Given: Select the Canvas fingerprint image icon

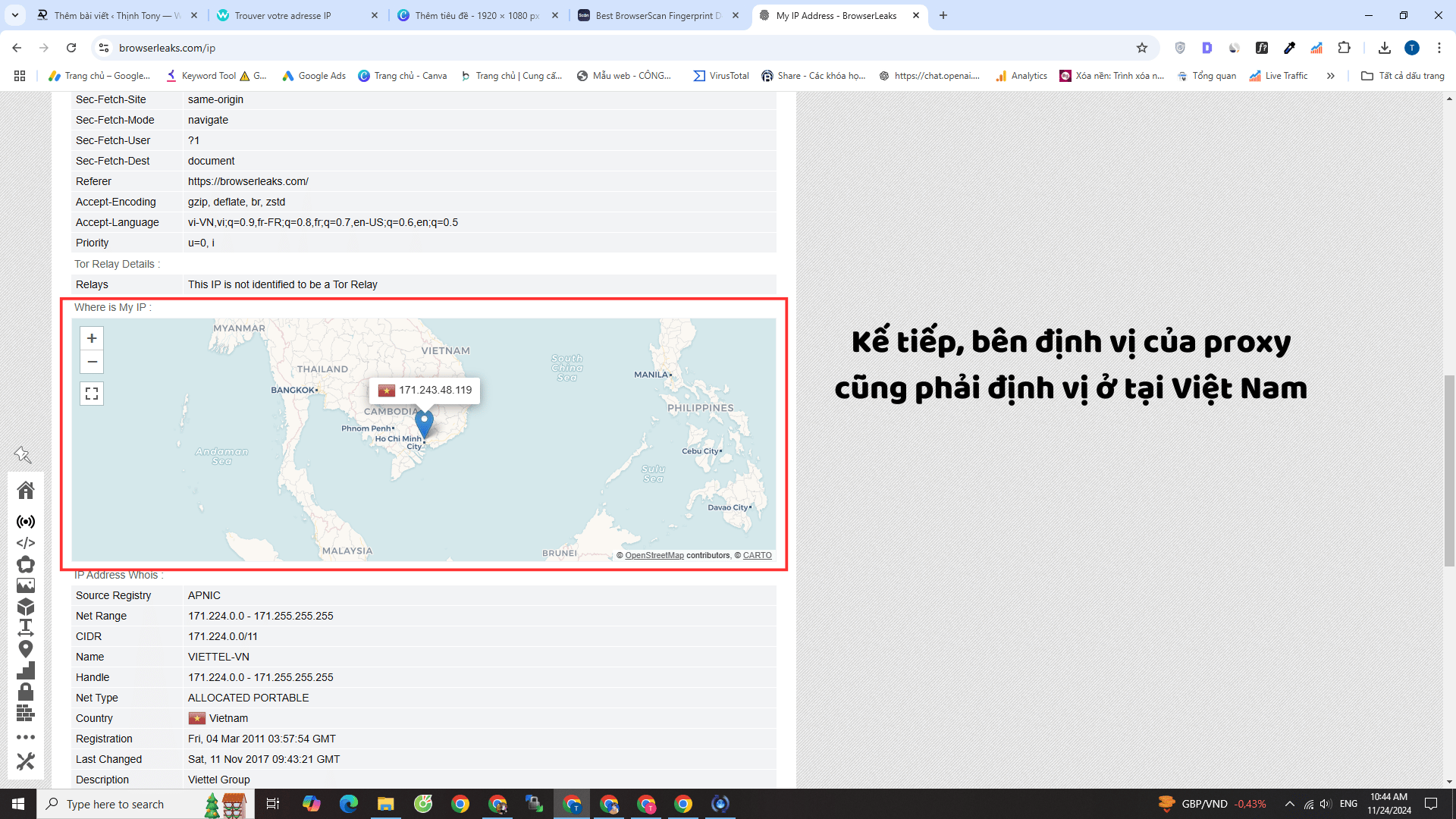Looking at the screenshot, I should [26, 585].
